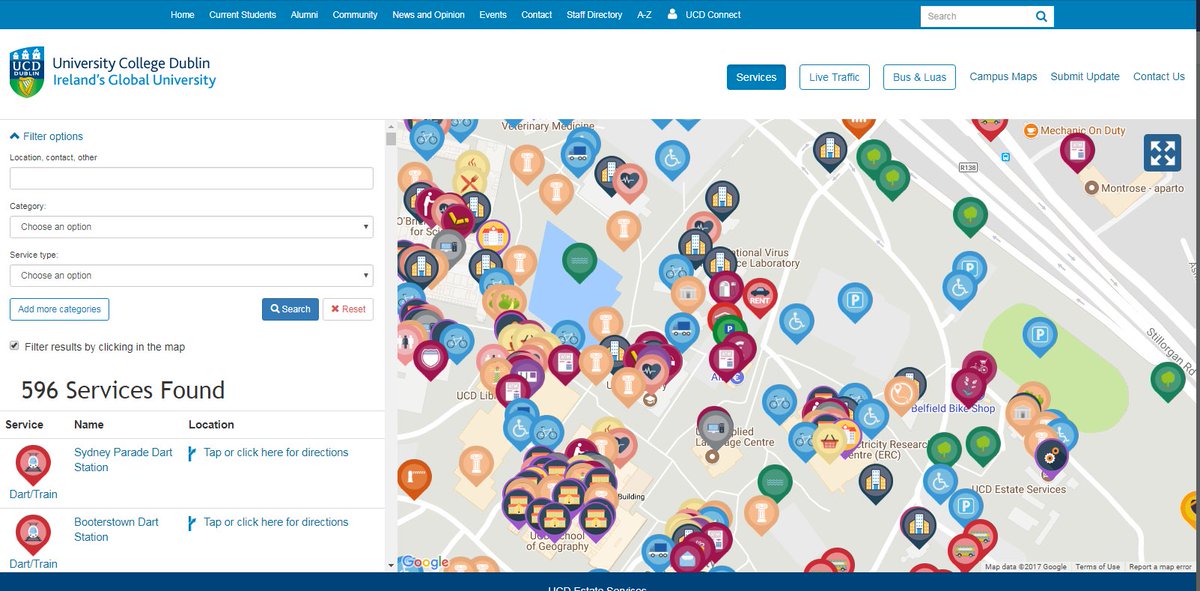Select the Sydney Parade Dart/Train icon
This screenshot has height=591, width=1200.
pos(33,464)
